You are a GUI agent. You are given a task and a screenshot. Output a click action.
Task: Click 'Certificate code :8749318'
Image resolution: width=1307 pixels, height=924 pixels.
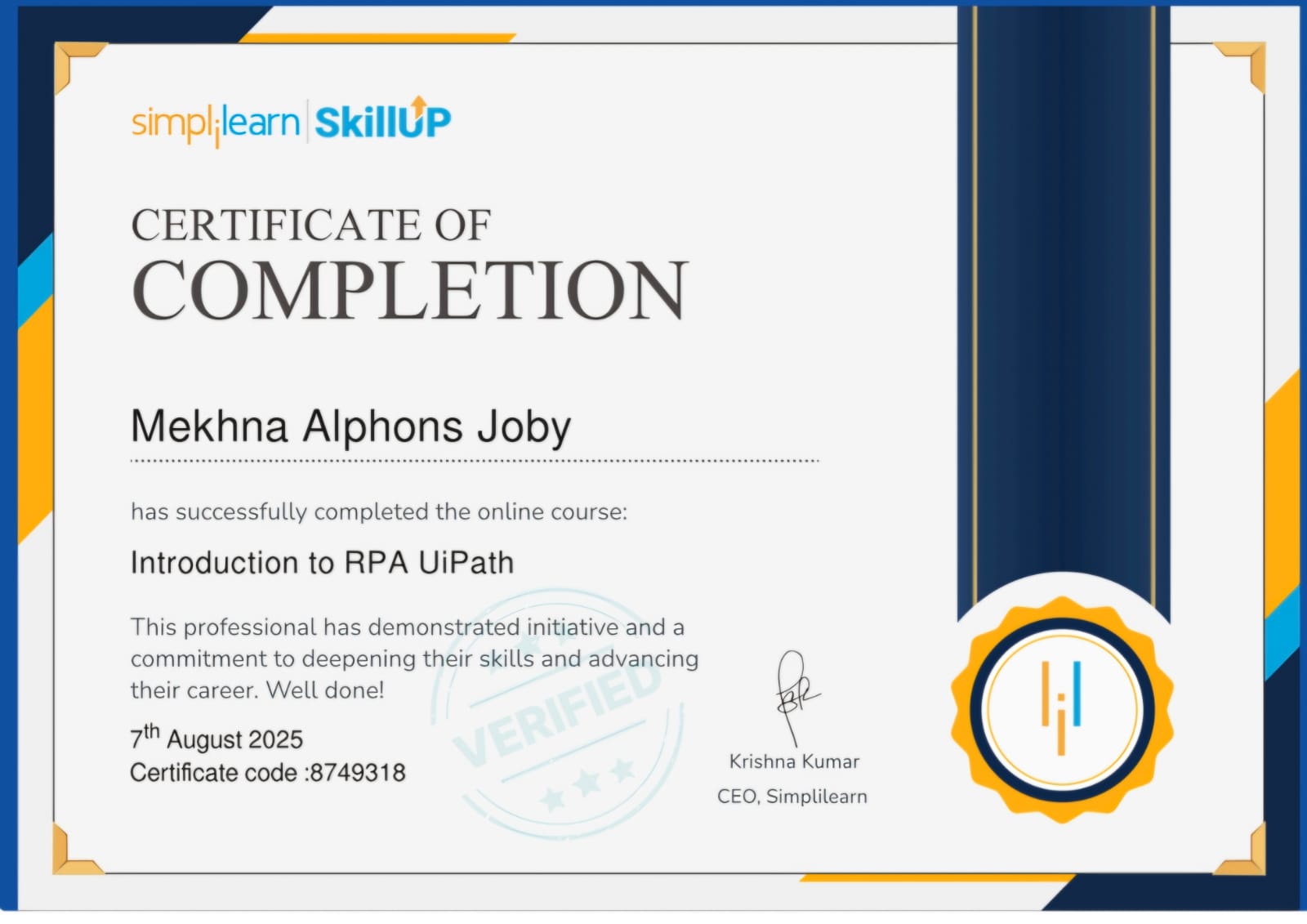(268, 772)
